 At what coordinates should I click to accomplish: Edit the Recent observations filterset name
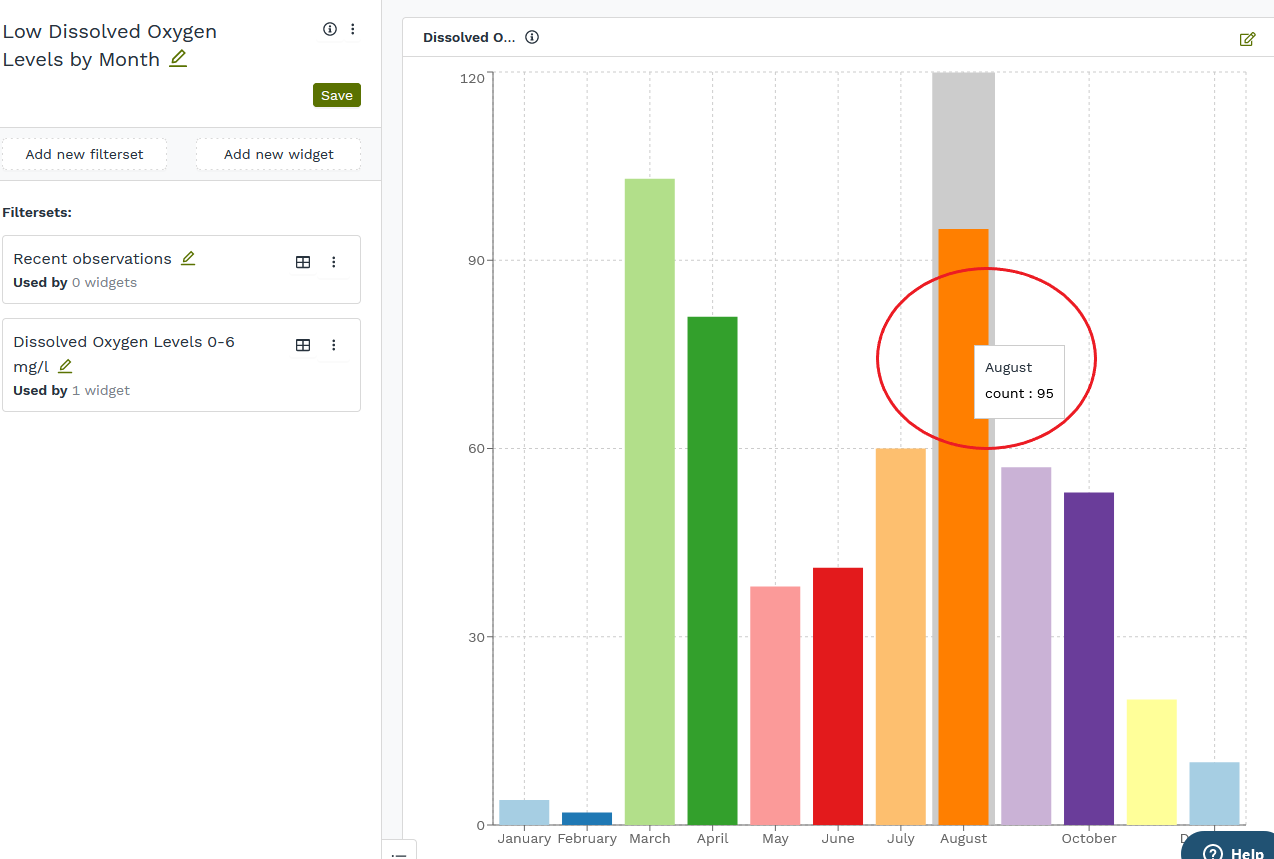pyautogui.click(x=188, y=259)
